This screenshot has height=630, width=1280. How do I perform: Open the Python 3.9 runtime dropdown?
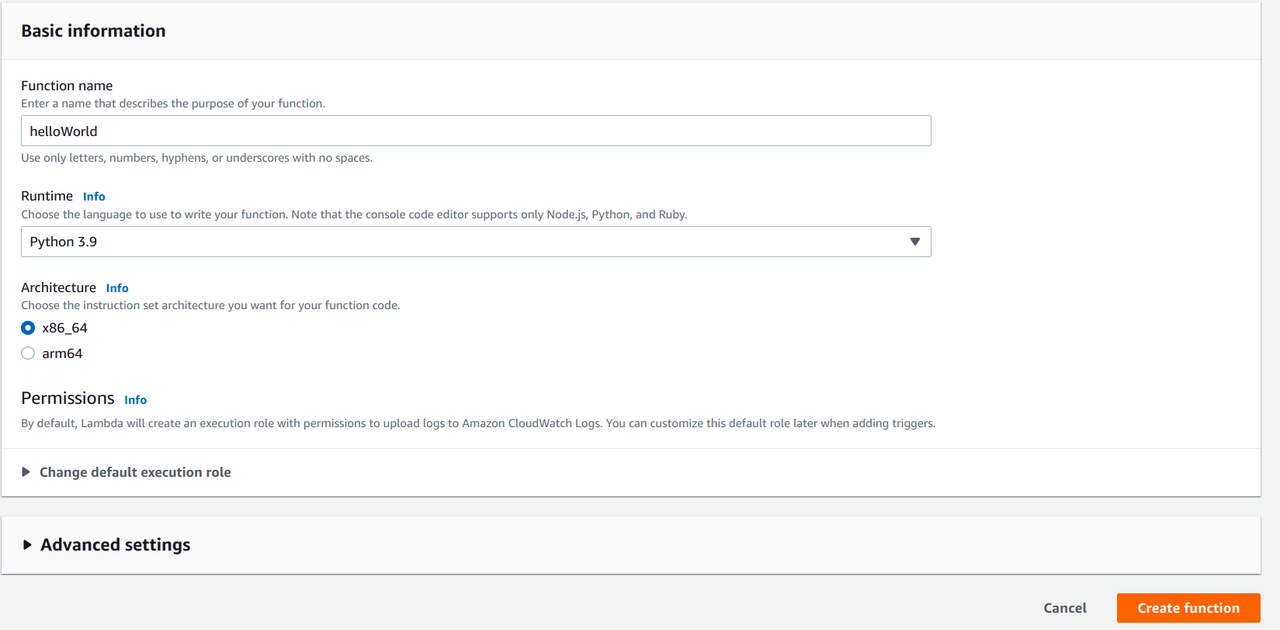point(475,242)
